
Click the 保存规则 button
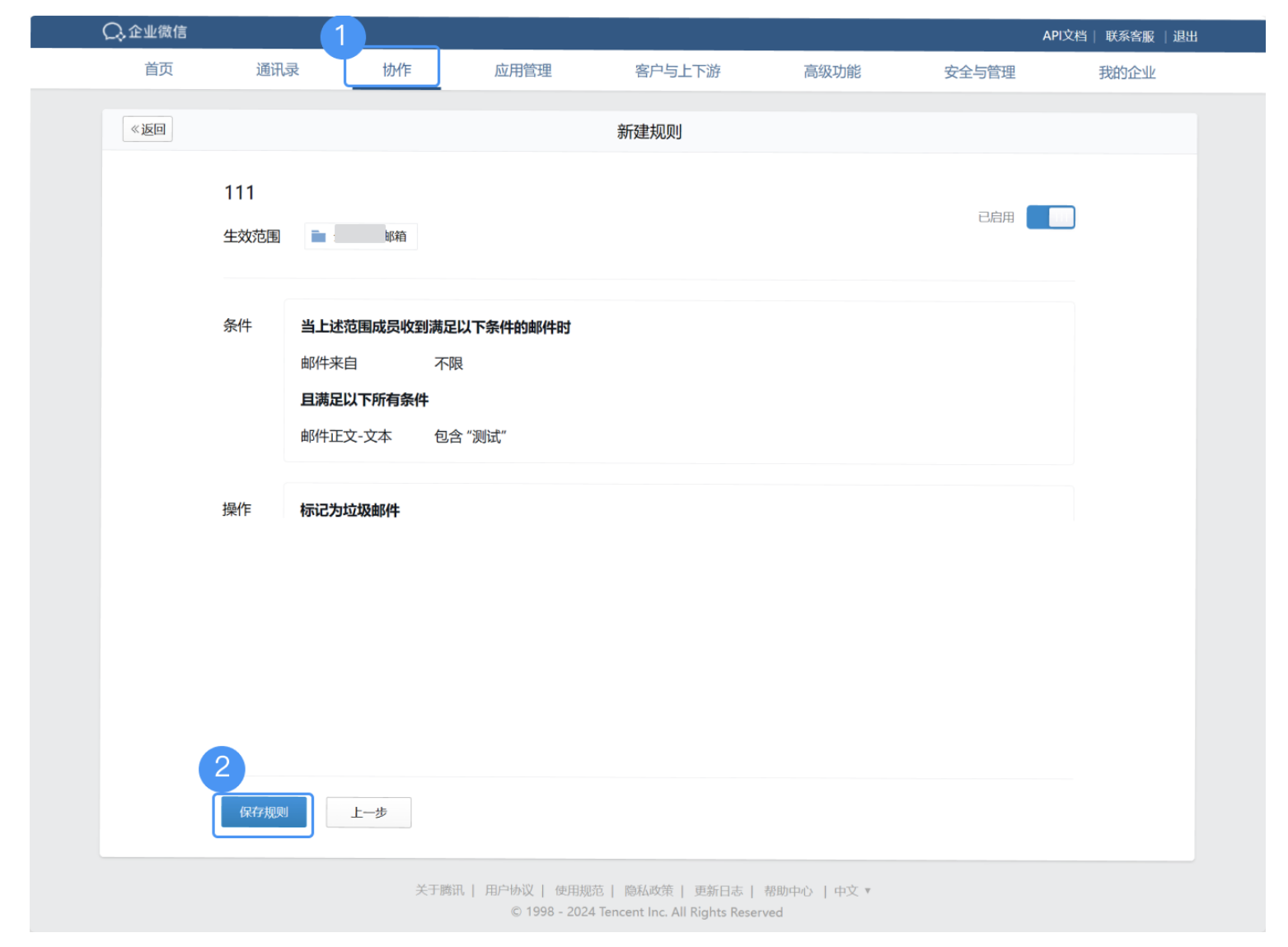pos(263,813)
